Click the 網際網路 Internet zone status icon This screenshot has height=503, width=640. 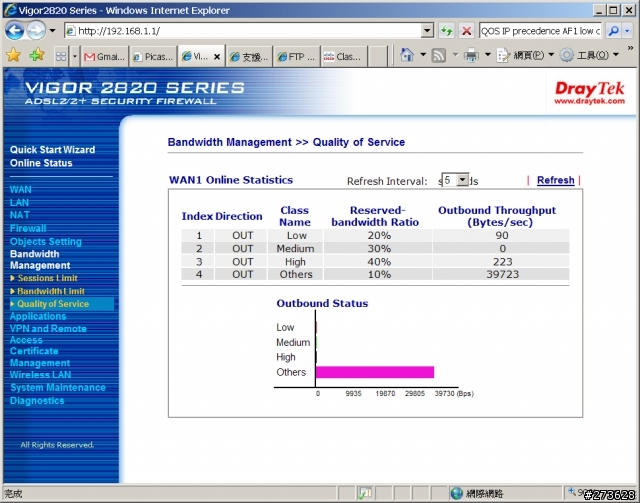point(457,494)
